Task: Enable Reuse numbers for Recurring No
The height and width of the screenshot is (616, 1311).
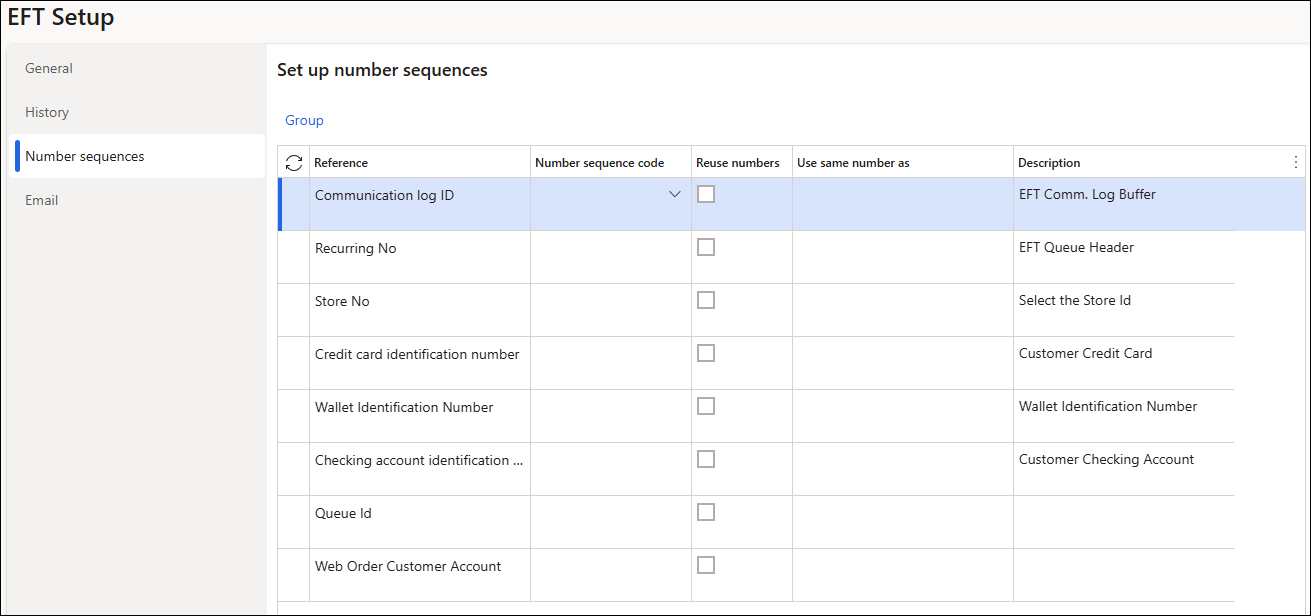Action: pos(706,247)
